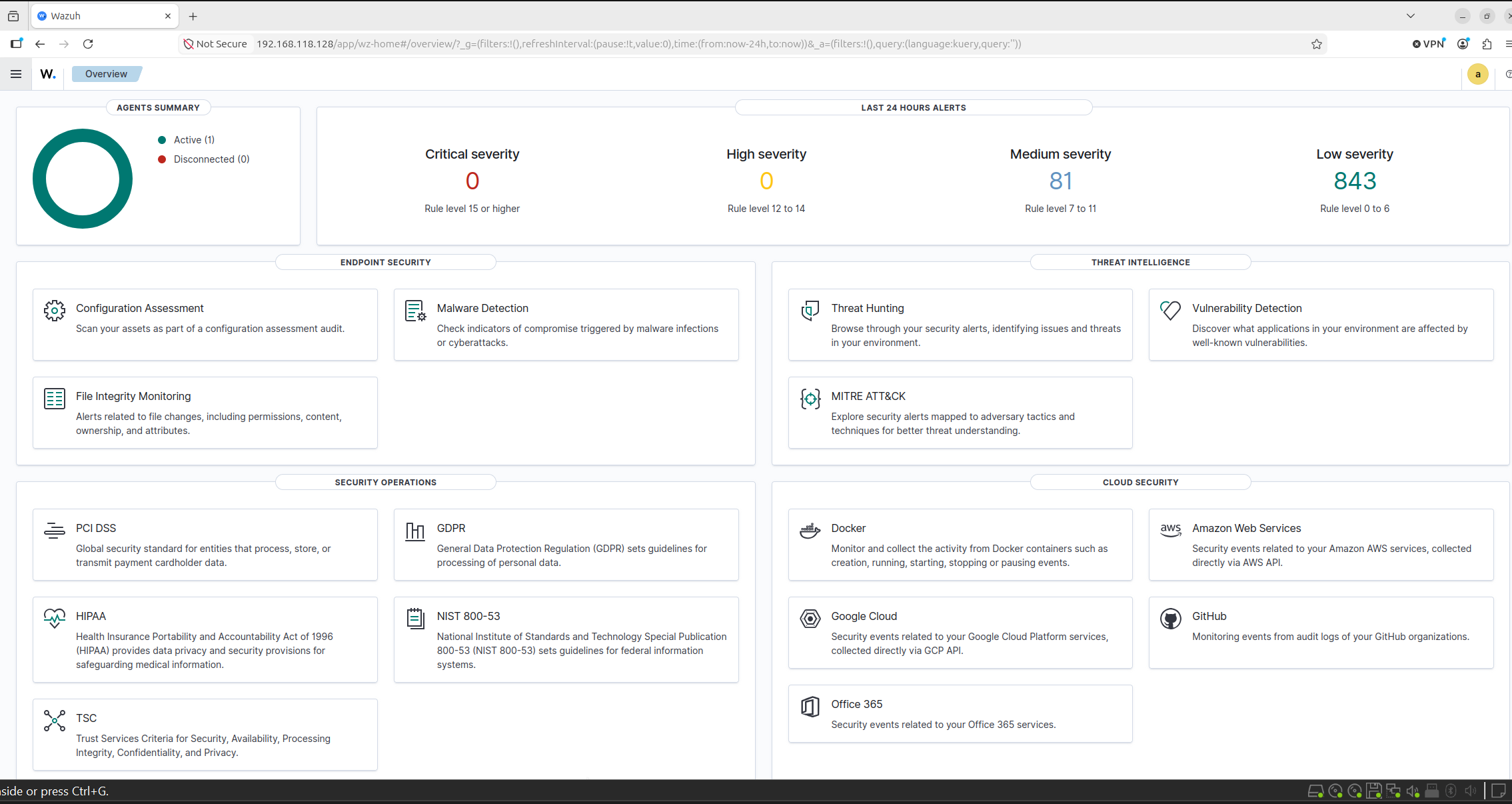Click the Google Cloud icon
This screenshot has height=804, width=1512.
click(810, 618)
